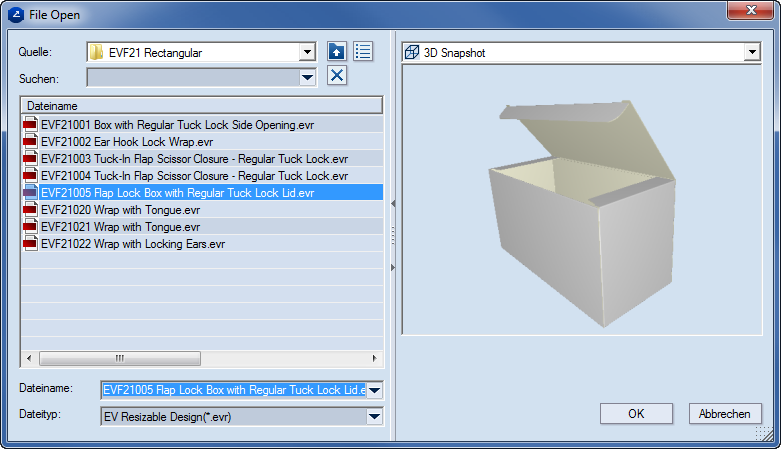Open the Dateityp file type dropdown
Viewport: 781px width, 449px height.
pos(375,417)
